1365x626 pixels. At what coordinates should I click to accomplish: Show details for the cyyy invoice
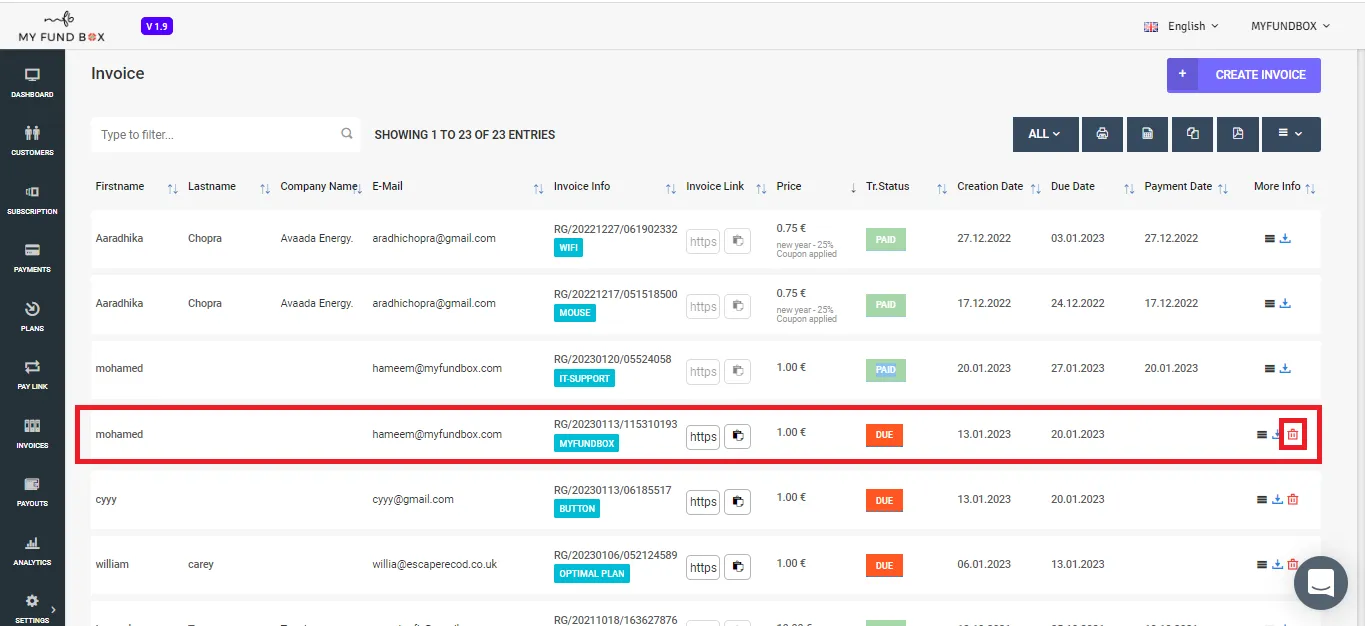coord(1262,500)
